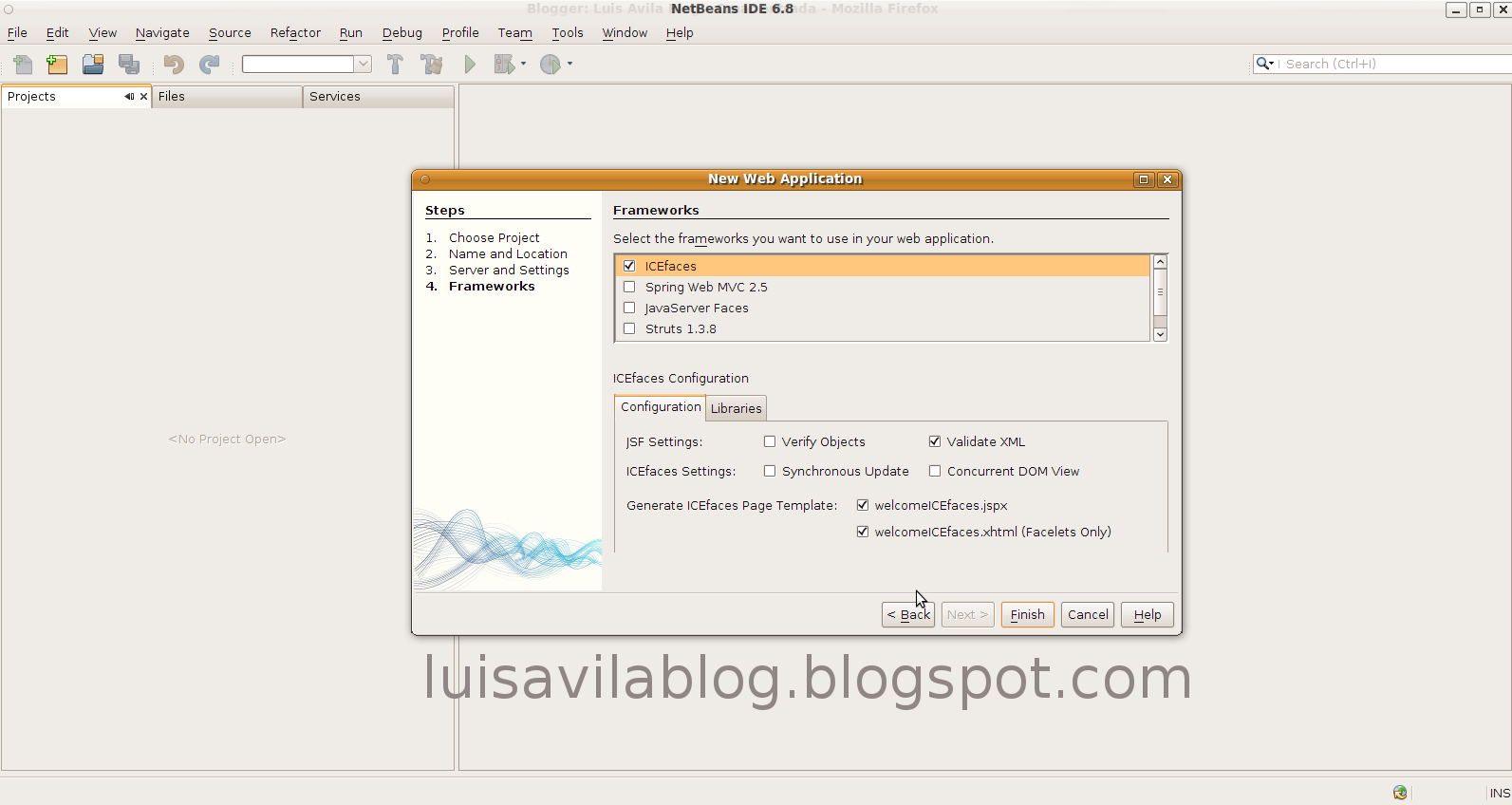Image resolution: width=1512 pixels, height=805 pixels.
Task: Click into the Search (Ctrl+I) field
Action: click(1395, 64)
